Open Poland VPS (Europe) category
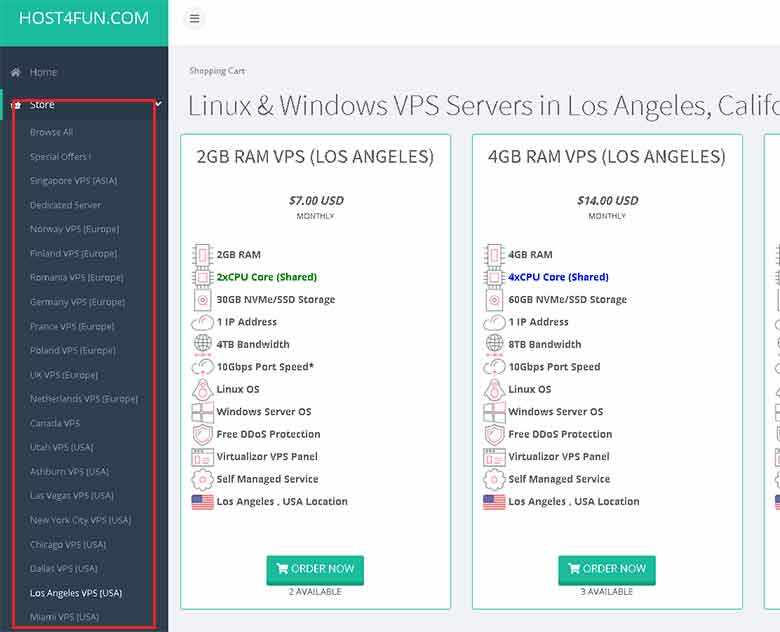This screenshot has height=632, width=780. [73, 350]
